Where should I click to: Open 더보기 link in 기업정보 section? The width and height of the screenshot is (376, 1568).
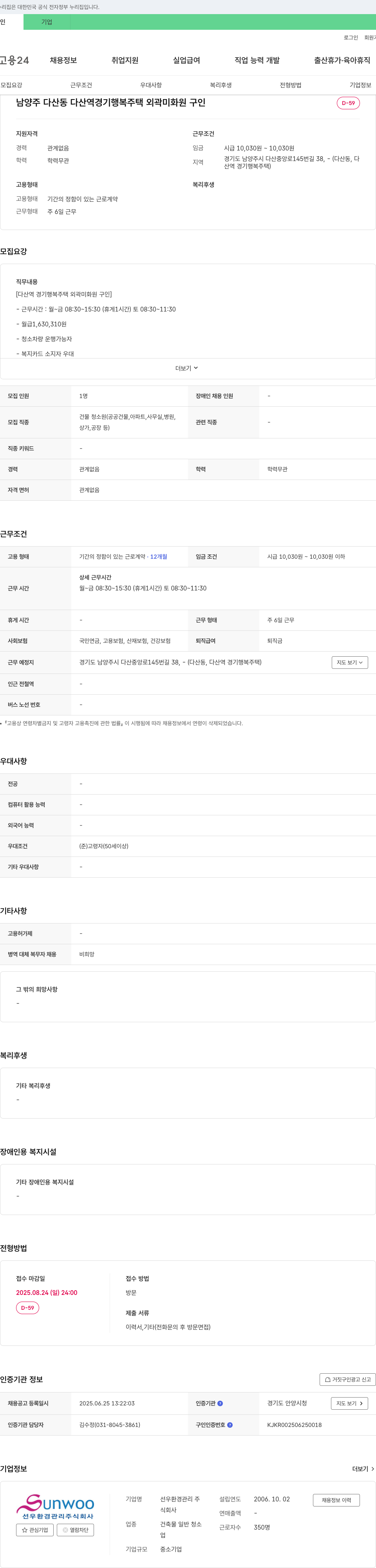(x=363, y=1469)
